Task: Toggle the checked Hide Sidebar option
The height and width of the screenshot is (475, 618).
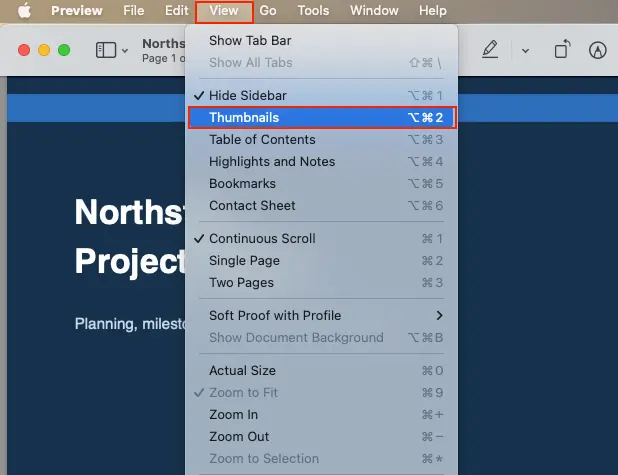Action: click(321, 95)
